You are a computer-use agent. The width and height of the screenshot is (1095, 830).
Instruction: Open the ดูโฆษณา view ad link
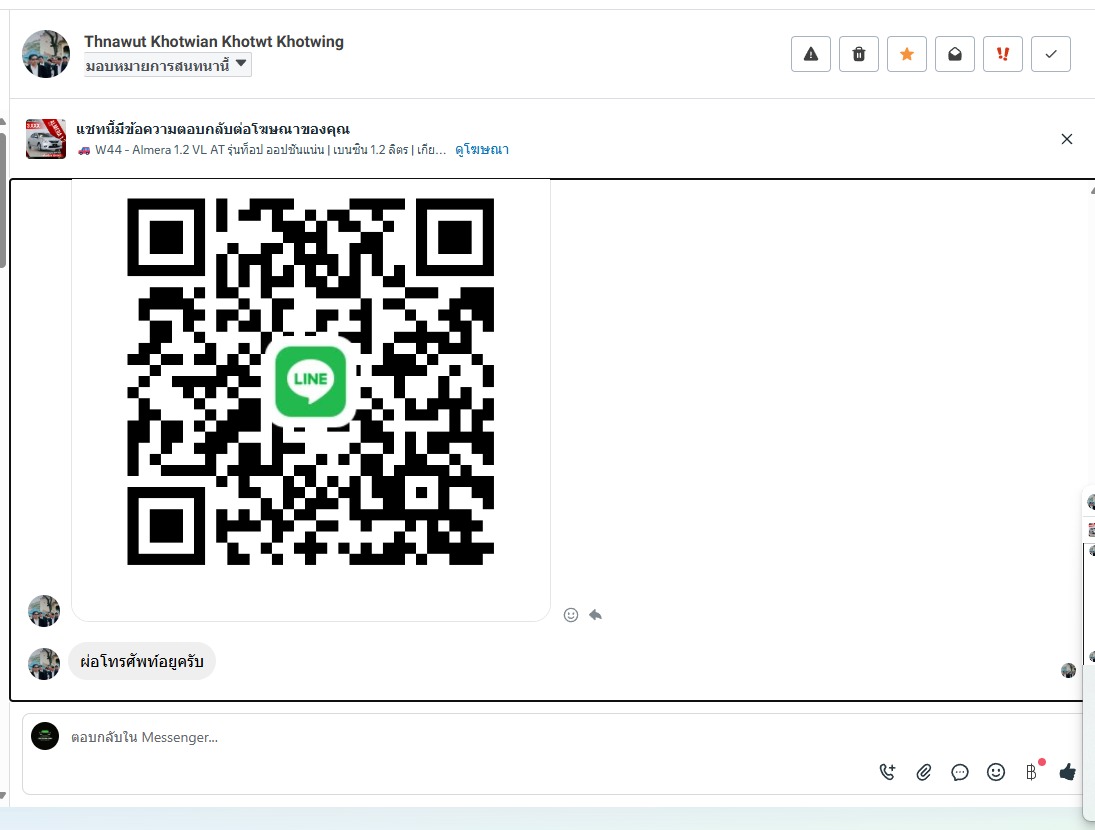click(x=482, y=149)
